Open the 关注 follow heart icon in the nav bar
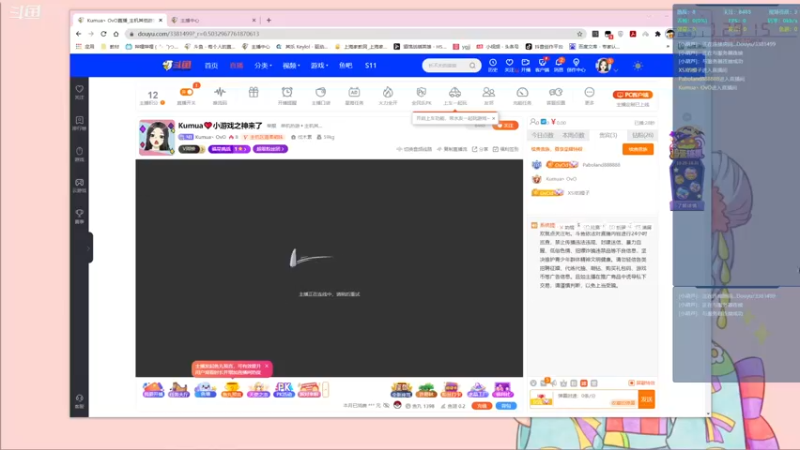 point(509,65)
